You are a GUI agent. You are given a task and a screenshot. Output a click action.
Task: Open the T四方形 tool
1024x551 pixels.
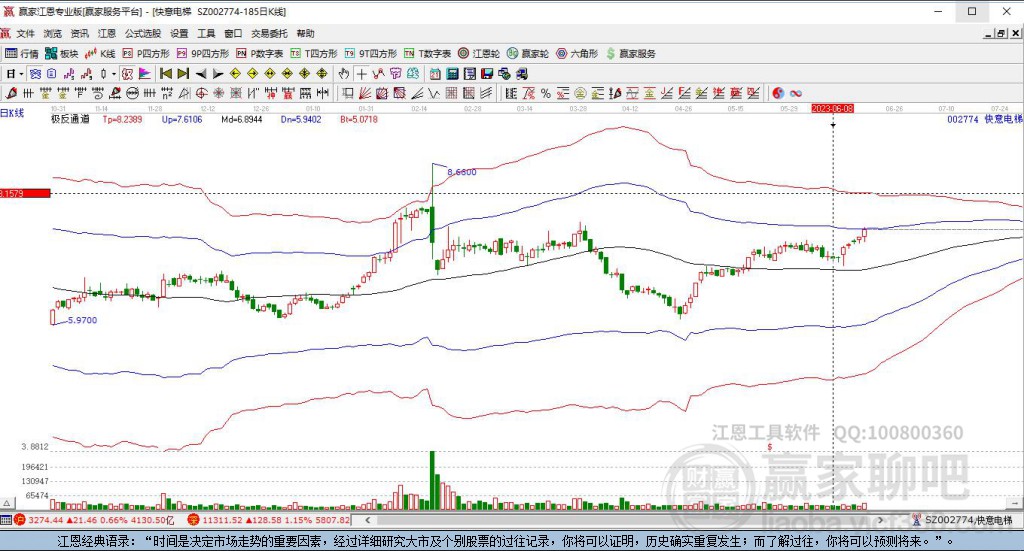pyautogui.click(x=314, y=54)
